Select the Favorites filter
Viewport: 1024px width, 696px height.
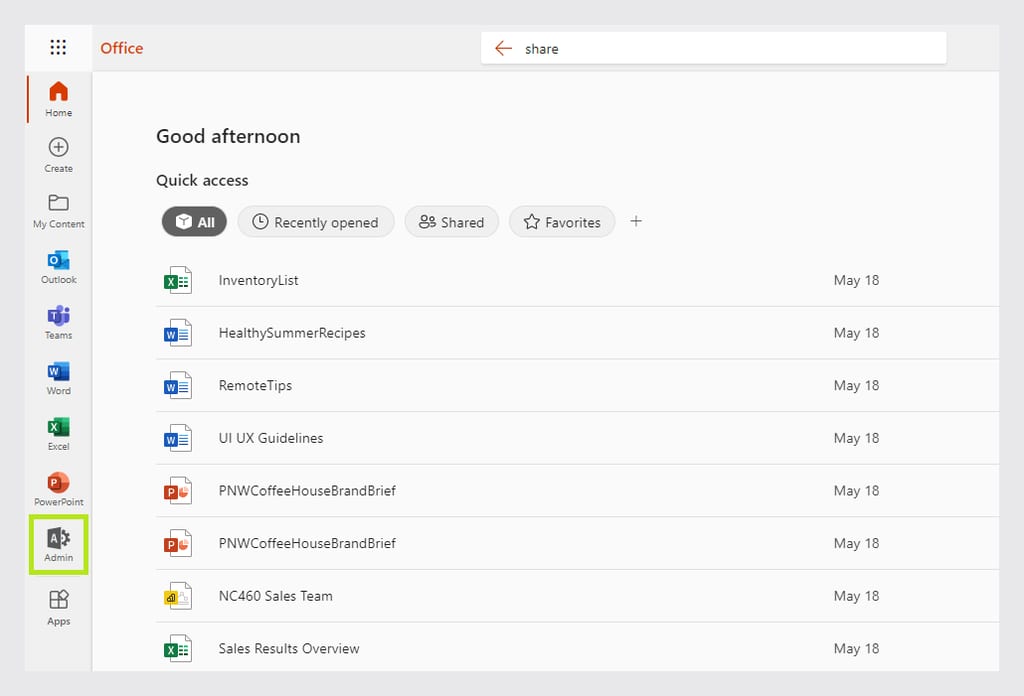point(562,222)
